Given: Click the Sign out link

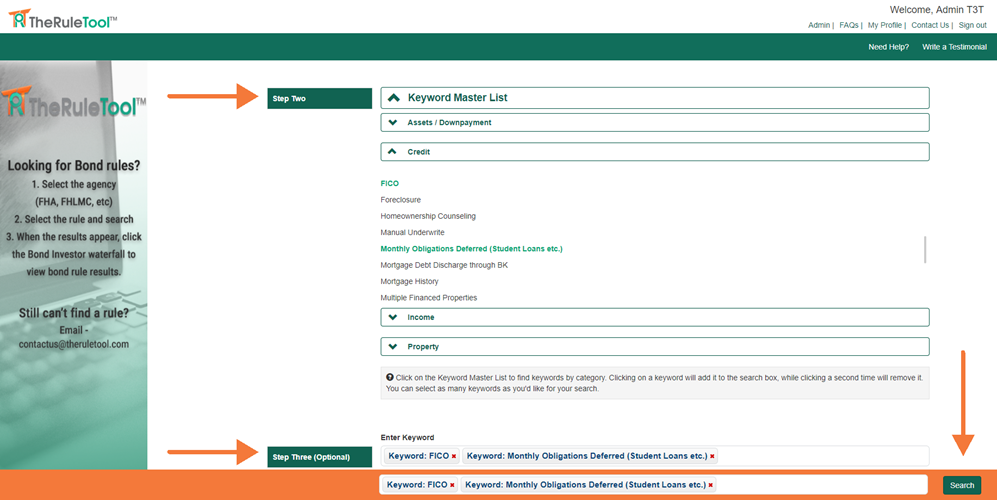Looking at the screenshot, I should 972,25.
